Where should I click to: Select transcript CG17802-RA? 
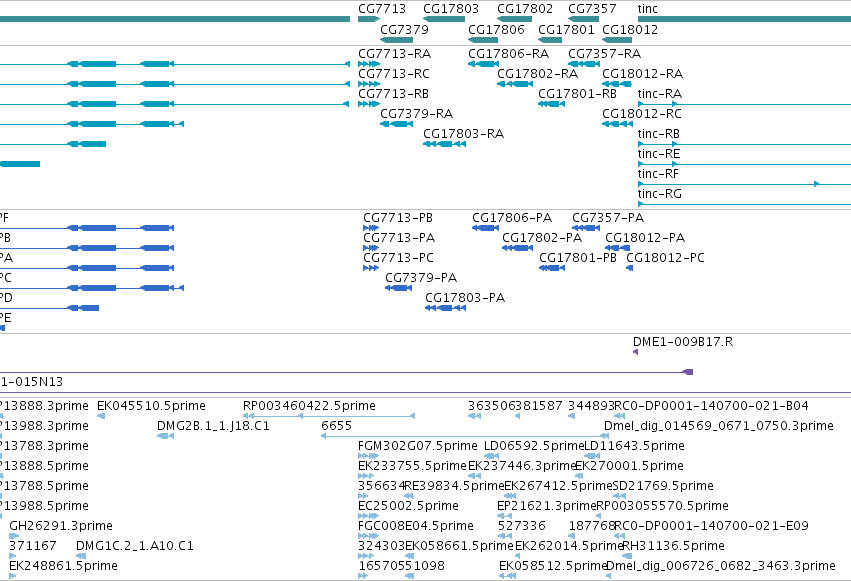[515, 84]
